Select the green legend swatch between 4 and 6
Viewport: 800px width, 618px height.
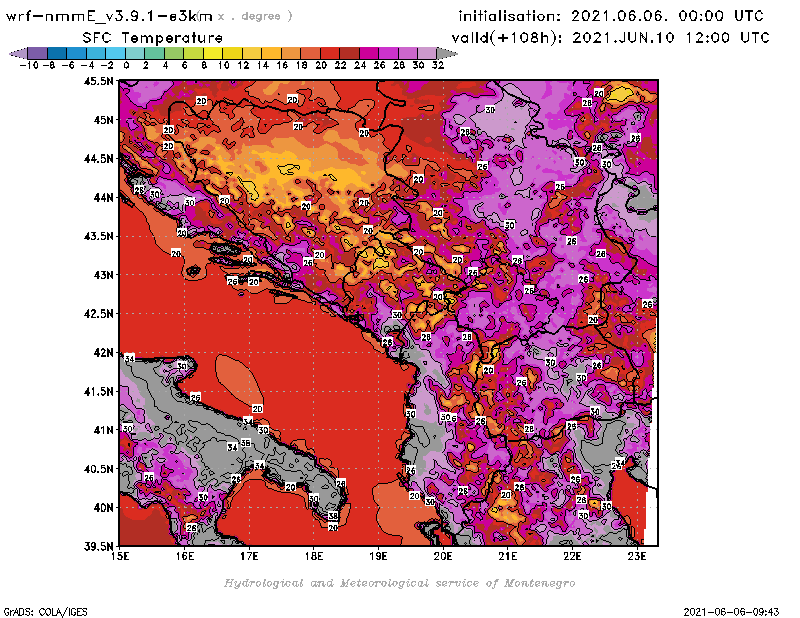click(174, 53)
